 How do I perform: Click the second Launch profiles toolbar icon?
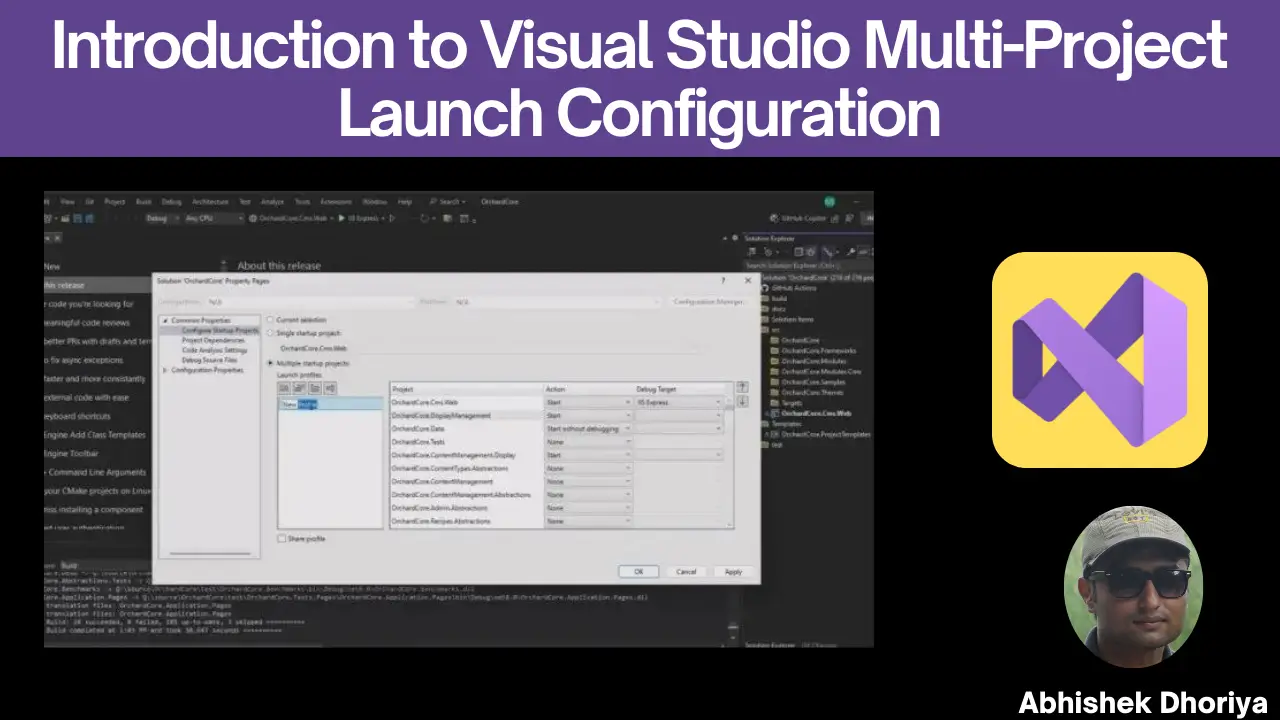coord(299,388)
